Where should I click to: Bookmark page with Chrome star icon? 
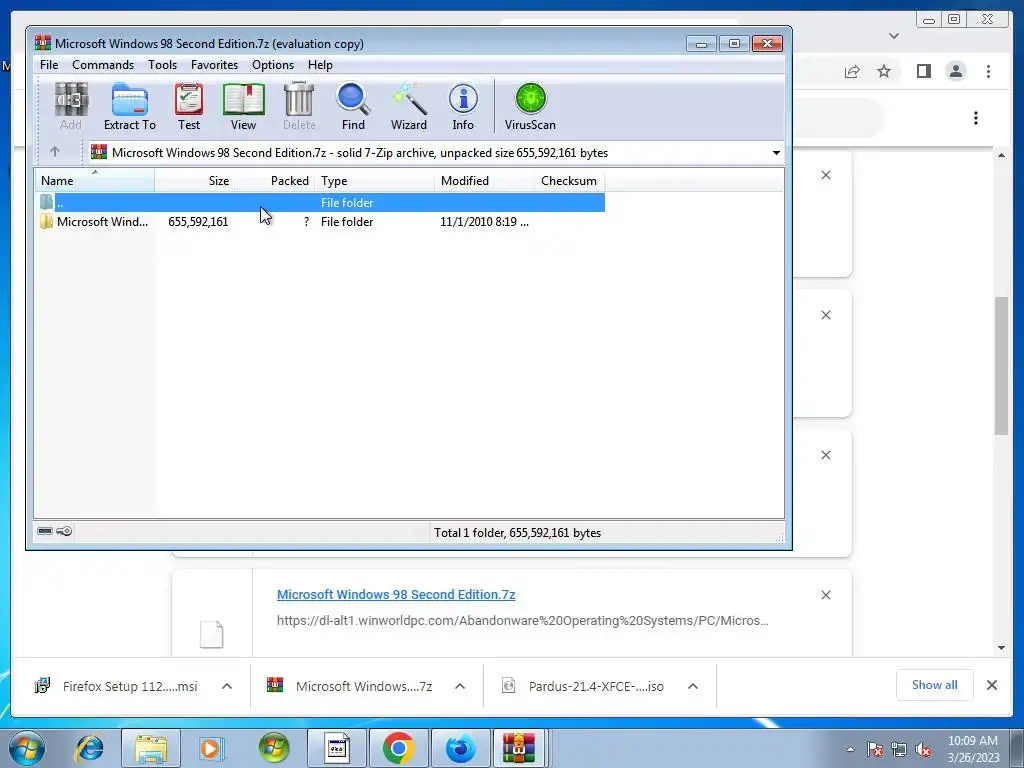point(884,71)
